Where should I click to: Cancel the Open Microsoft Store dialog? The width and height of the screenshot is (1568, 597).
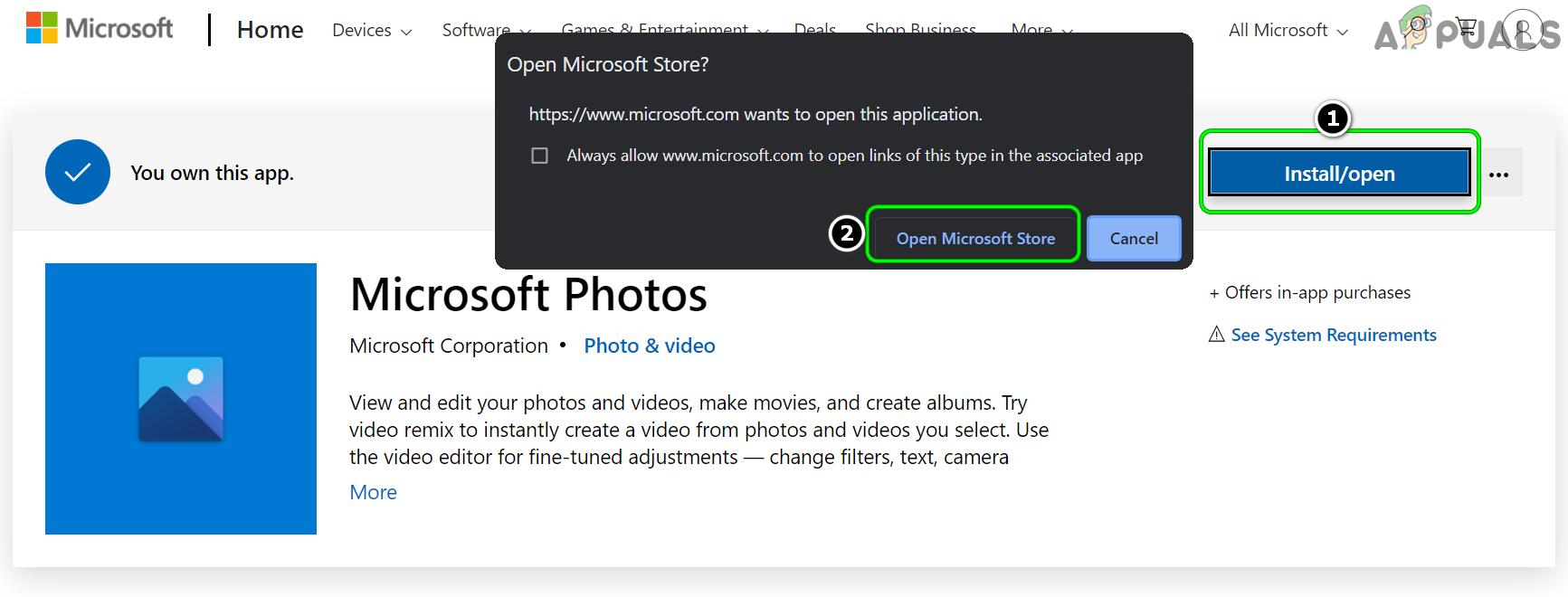[1134, 238]
